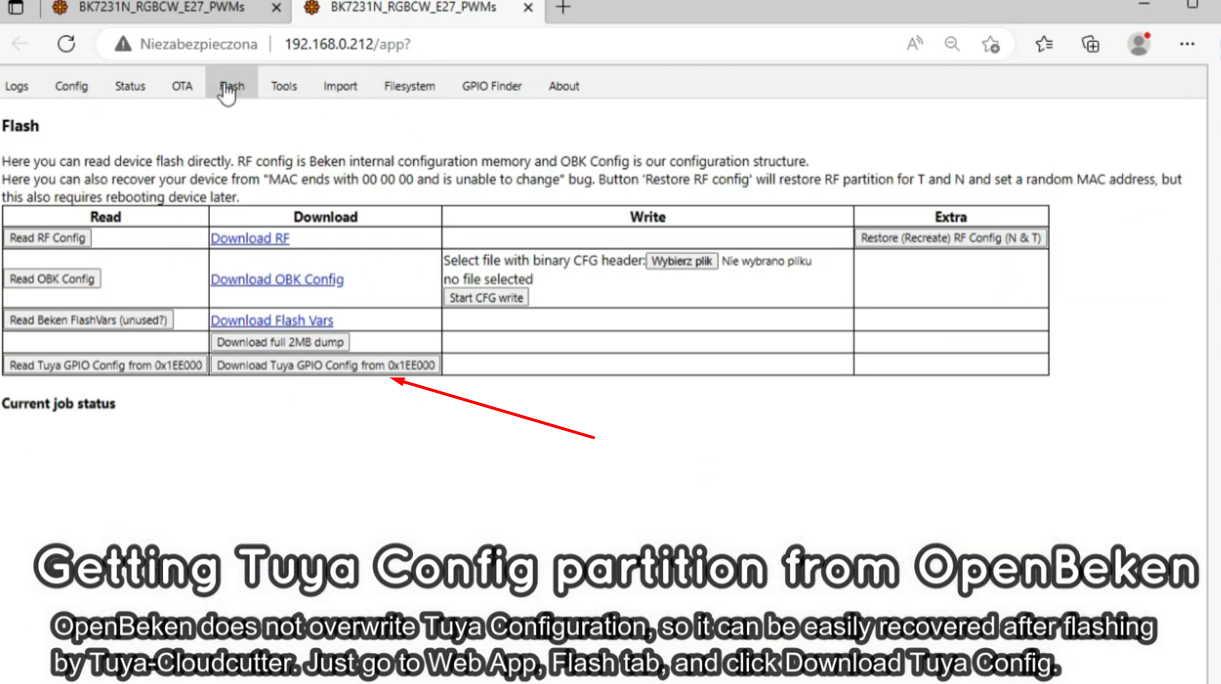The image size is (1221, 684).
Task: Switch to the Import tab
Action: pyautogui.click(x=340, y=86)
